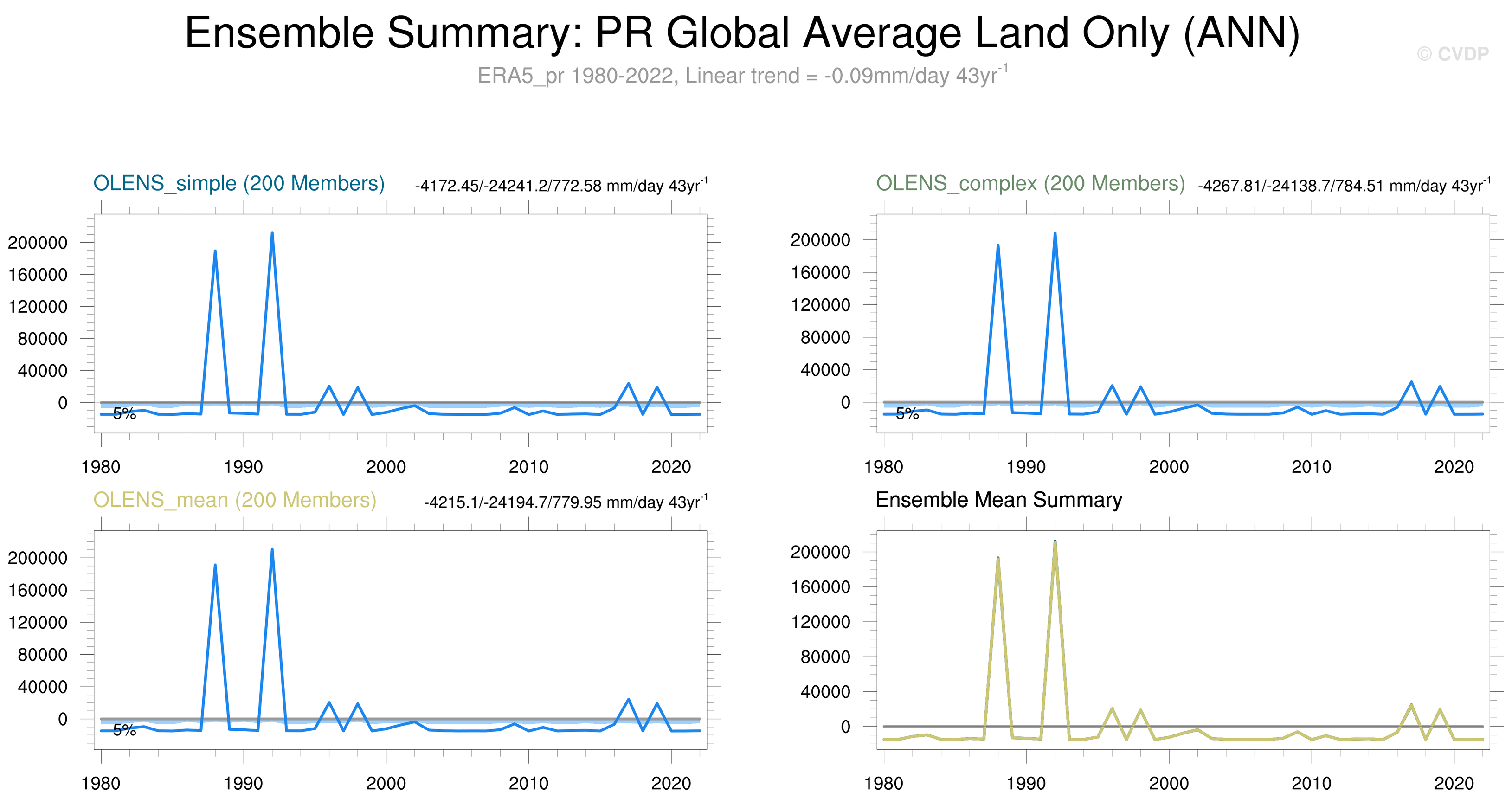Select the OLENS_complex (200 Members) title
This screenshot has width=1512, height=805.
pos(1030,183)
